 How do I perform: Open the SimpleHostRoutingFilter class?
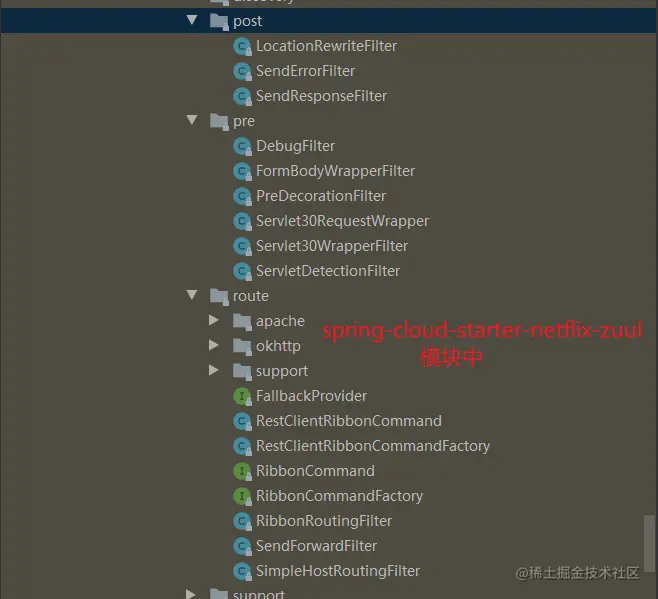pyautogui.click(x=338, y=571)
